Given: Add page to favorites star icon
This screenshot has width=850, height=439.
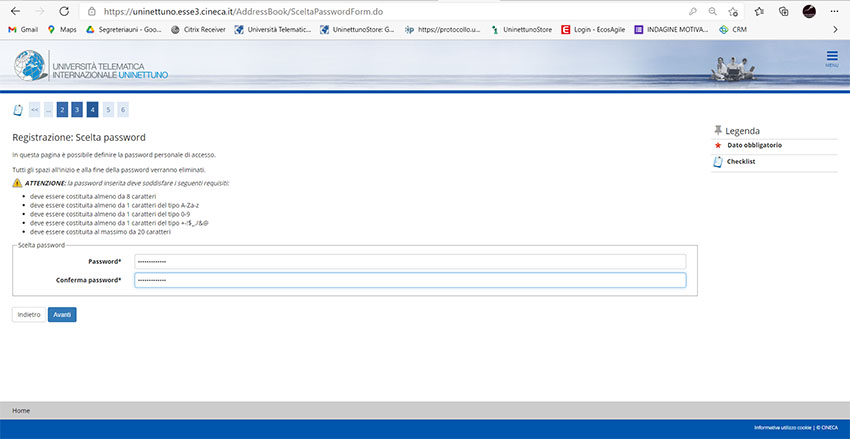Looking at the screenshot, I should pyautogui.click(x=733, y=11).
